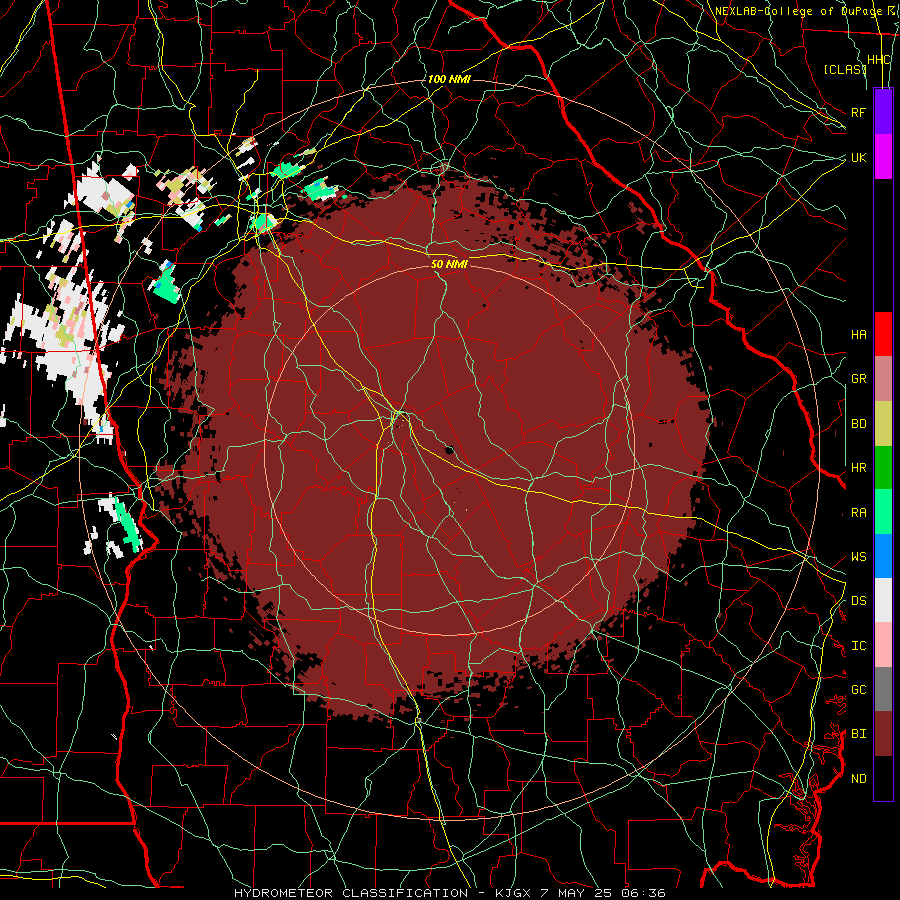This screenshot has height=900, width=900.
Task: Click the WS legend label
Action: pyautogui.click(x=859, y=557)
